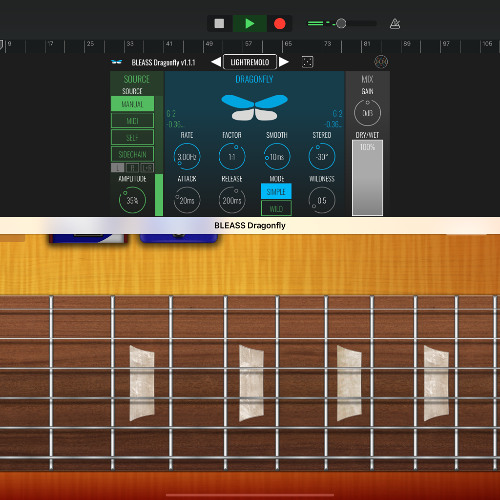Click timeline ruler at bar 25
Image resolution: width=500 pixels, height=500 pixels.
point(90,44)
